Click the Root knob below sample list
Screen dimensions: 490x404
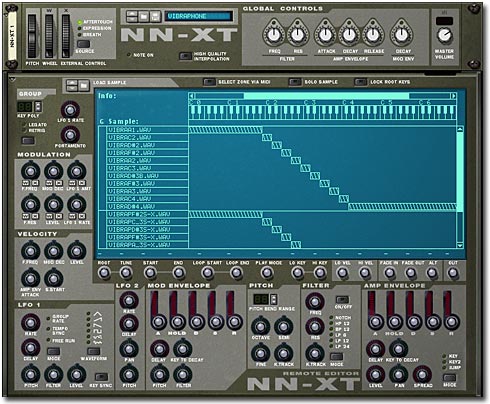point(104,273)
